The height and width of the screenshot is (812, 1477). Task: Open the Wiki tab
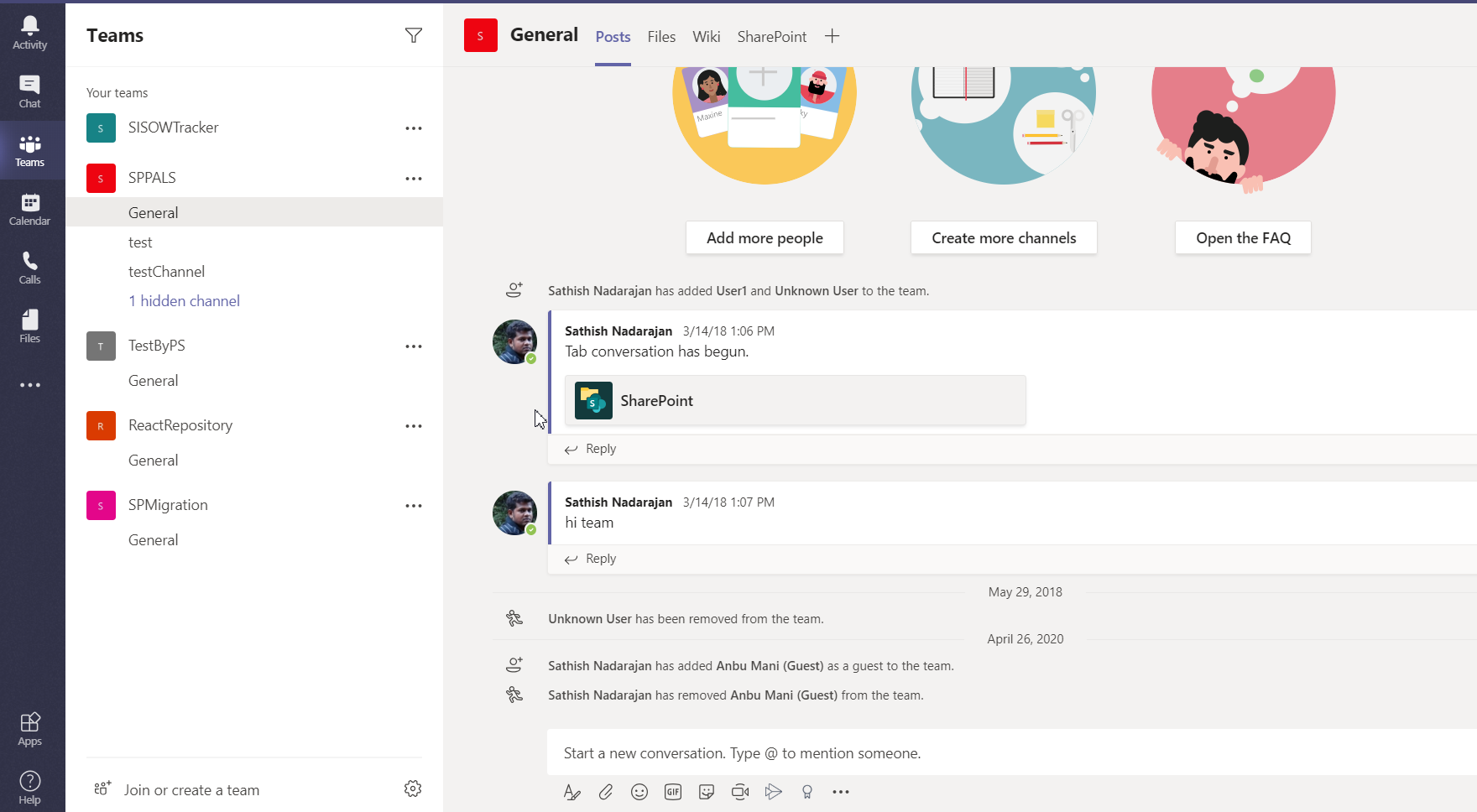[x=706, y=36]
